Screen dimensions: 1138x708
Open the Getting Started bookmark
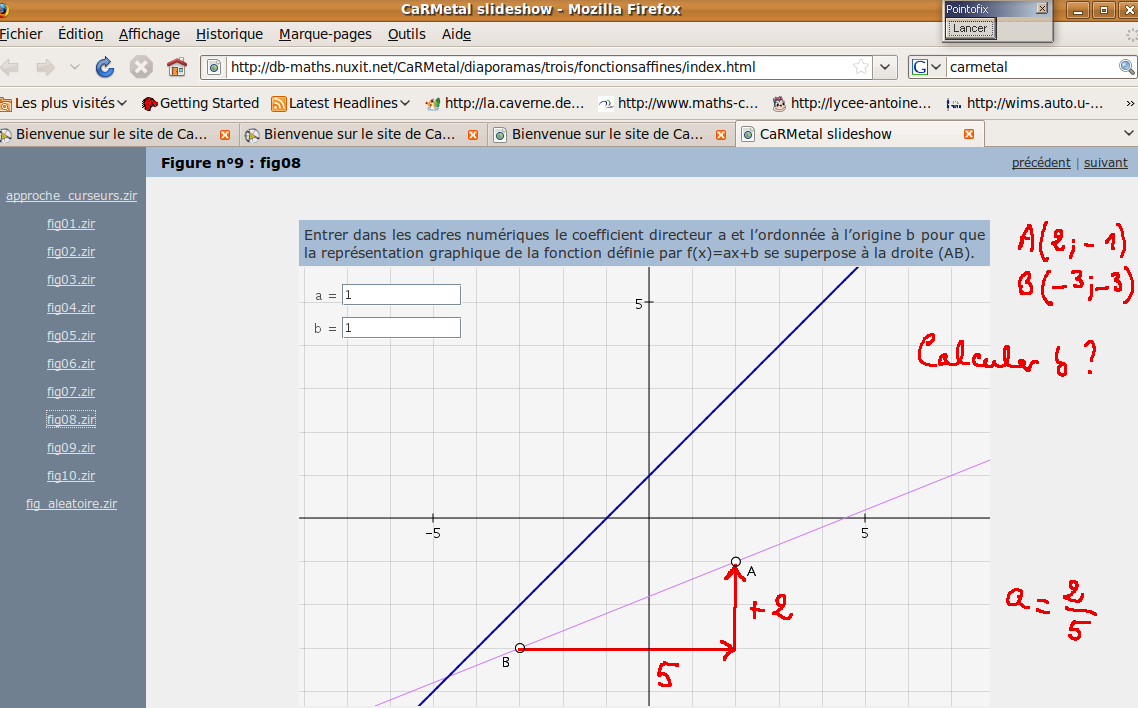200,103
